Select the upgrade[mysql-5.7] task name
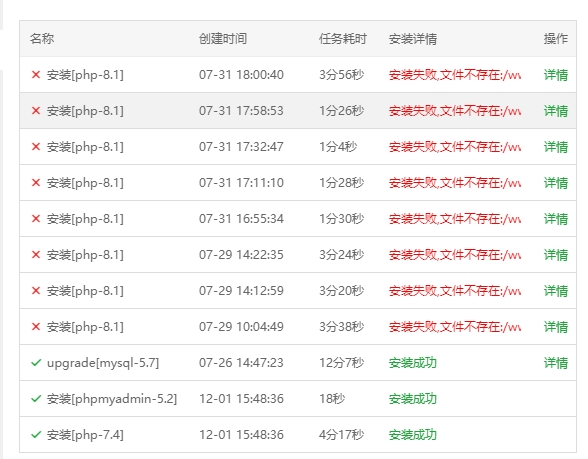Screen dimensions: 588x459 (103, 363)
